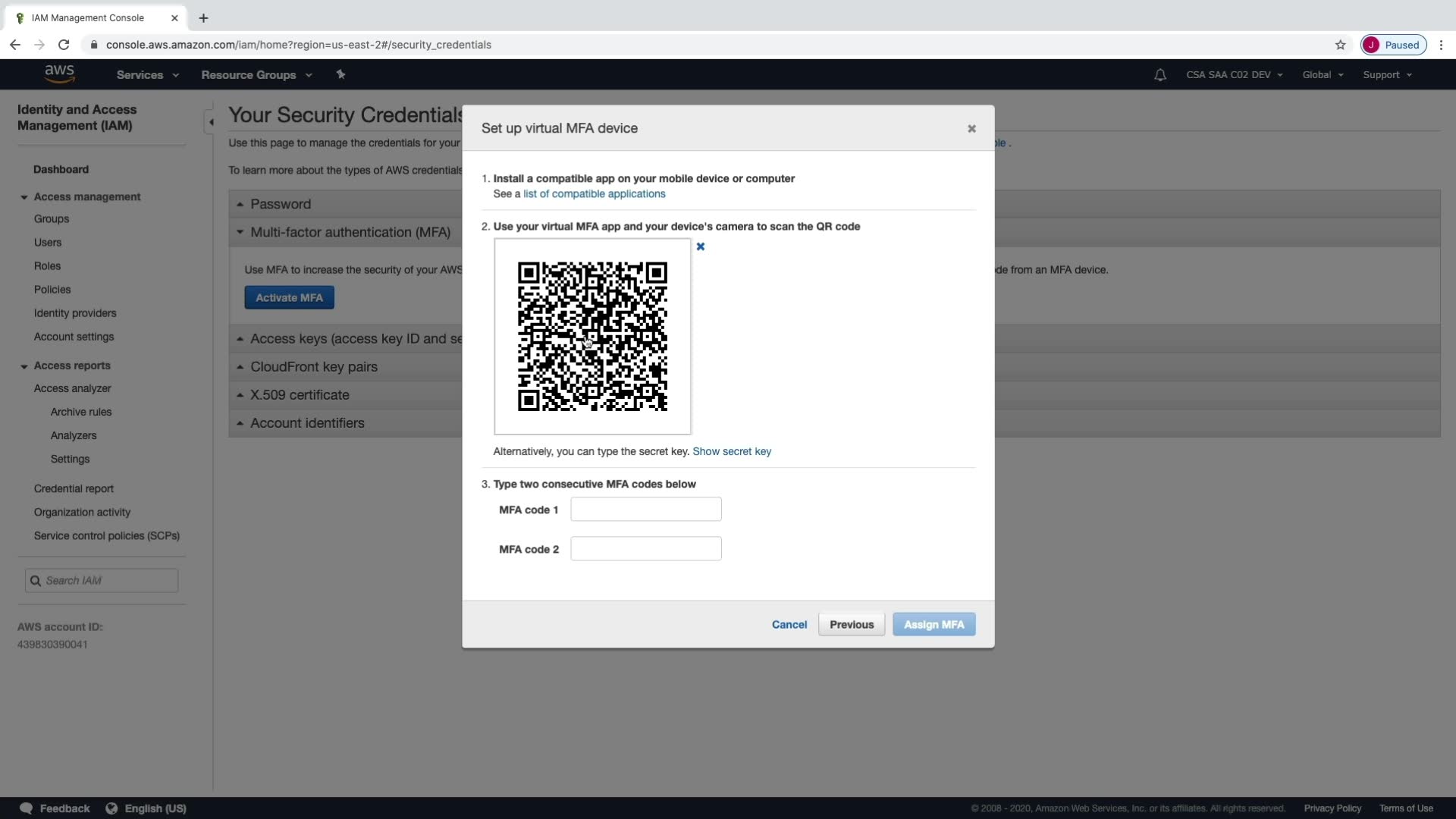Image resolution: width=1456 pixels, height=819 pixels.
Task: Collapse the Access reports tree section
Action: (x=24, y=366)
